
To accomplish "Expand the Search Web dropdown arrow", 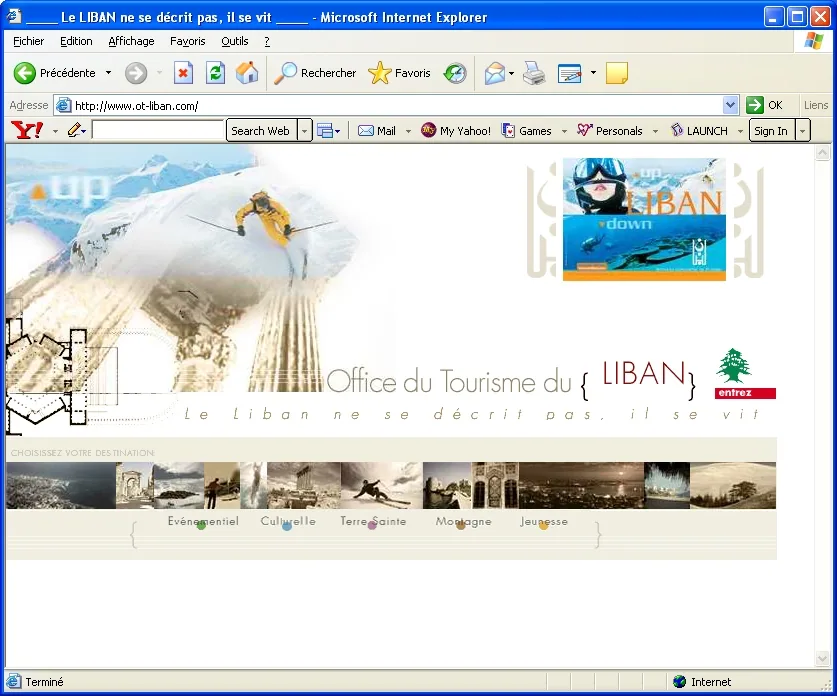I will click(x=304, y=131).
